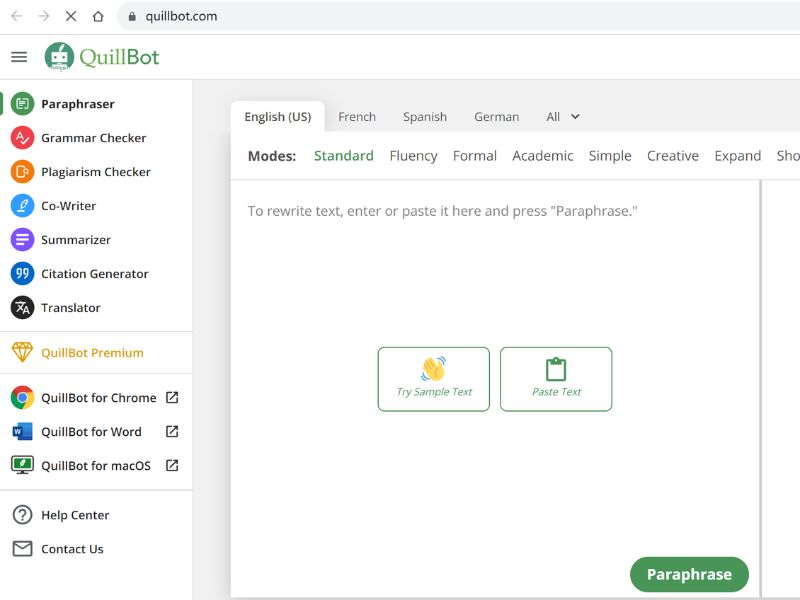Open external link icon beside QuillBot for Chrome
Viewport: 800px width, 600px height.
click(172, 397)
